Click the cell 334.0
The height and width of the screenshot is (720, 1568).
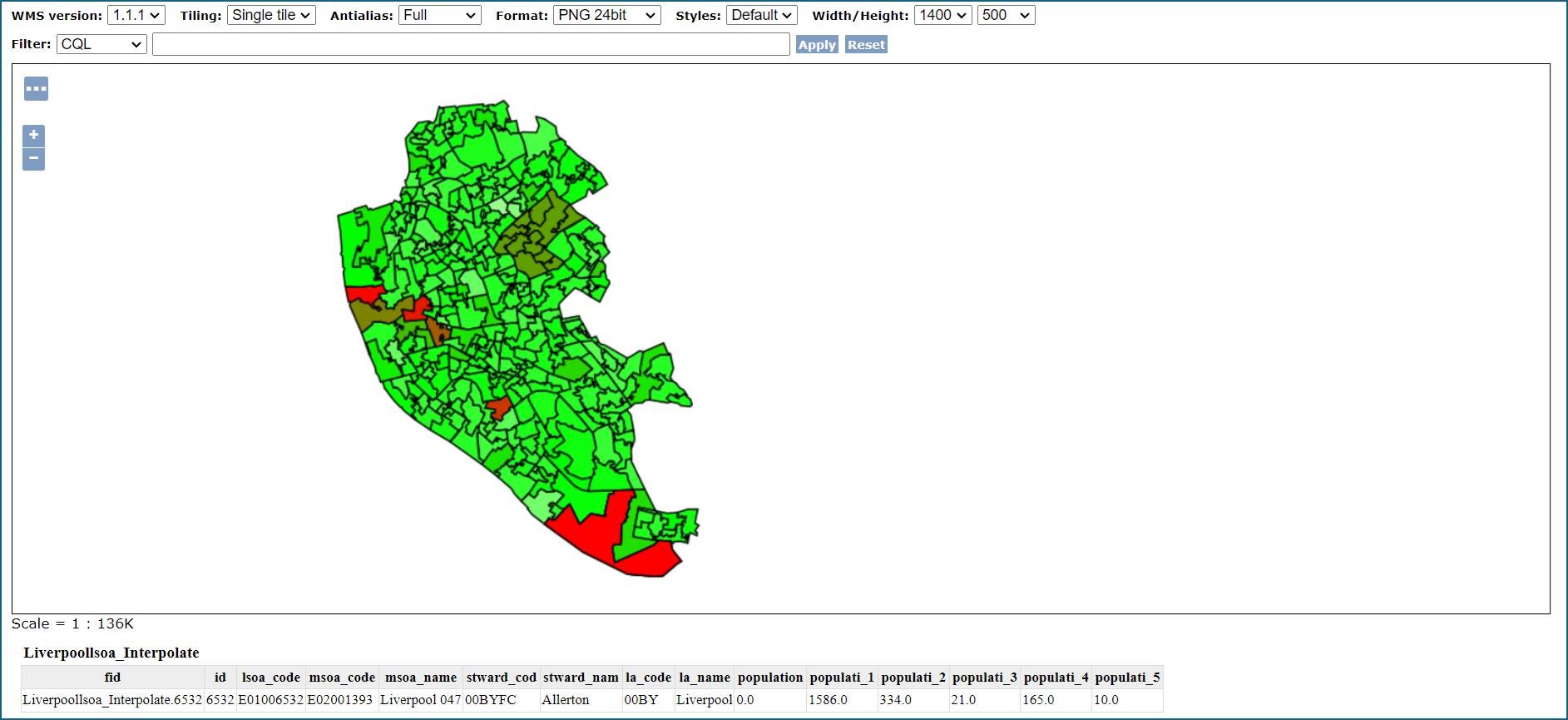tap(913, 700)
